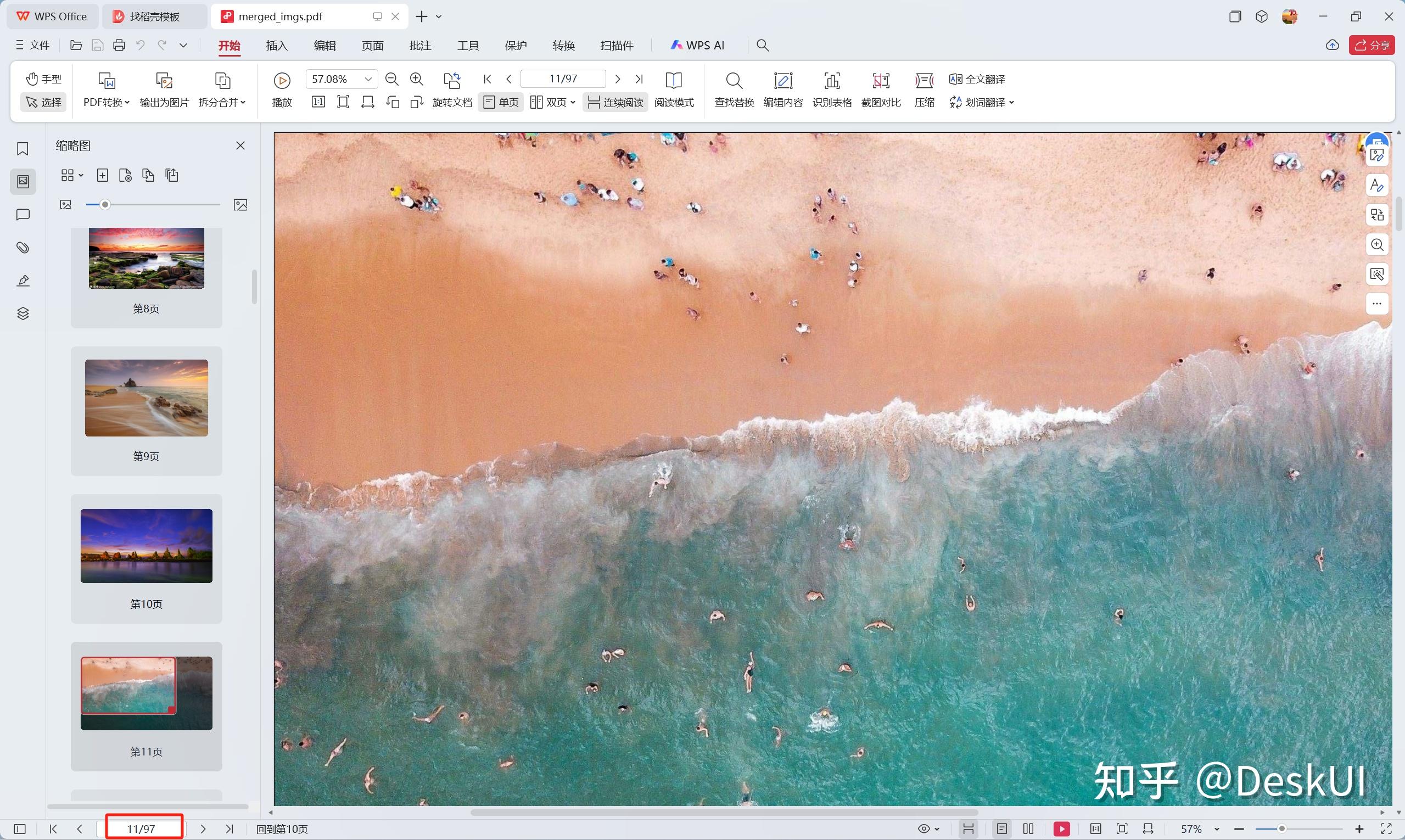Click the red Share (分享) button
This screenshot has height=840, width=1405.
click(1372, 45)
